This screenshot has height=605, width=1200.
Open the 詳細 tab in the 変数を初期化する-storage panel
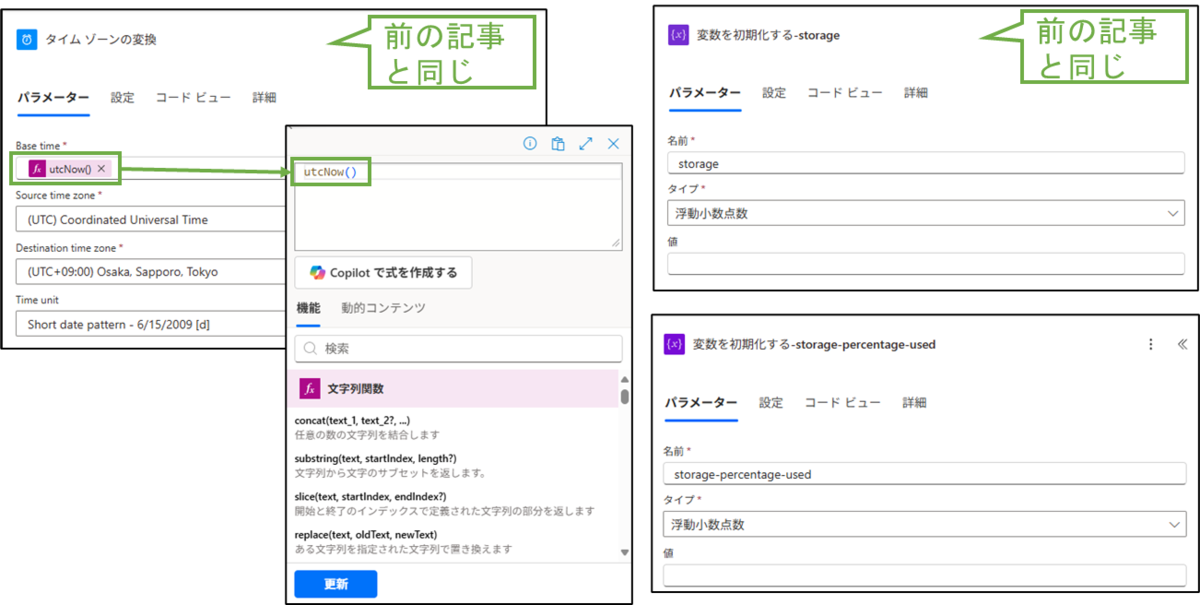click(x=916, y=93)
